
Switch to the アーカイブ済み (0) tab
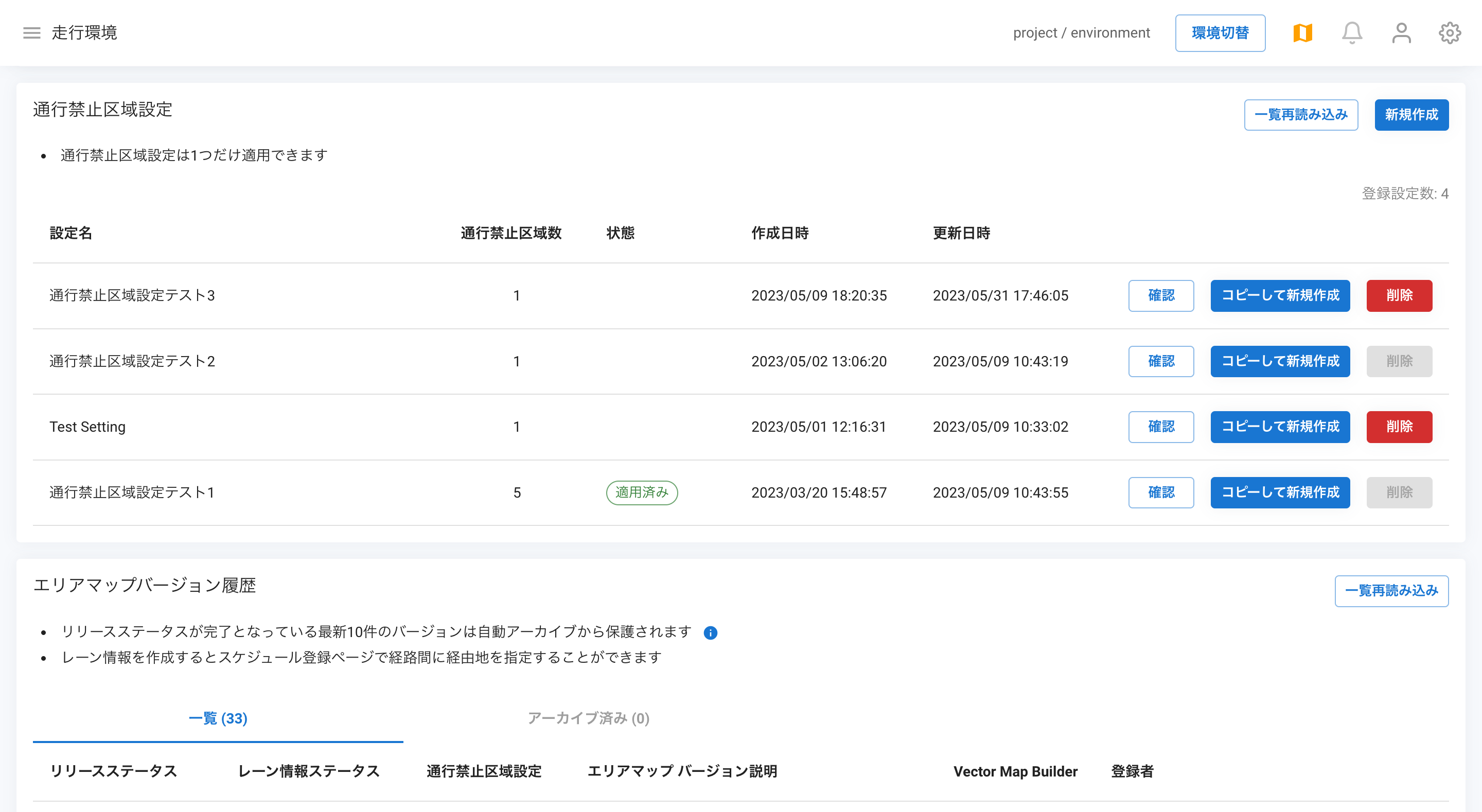click(x=587, y=719)
